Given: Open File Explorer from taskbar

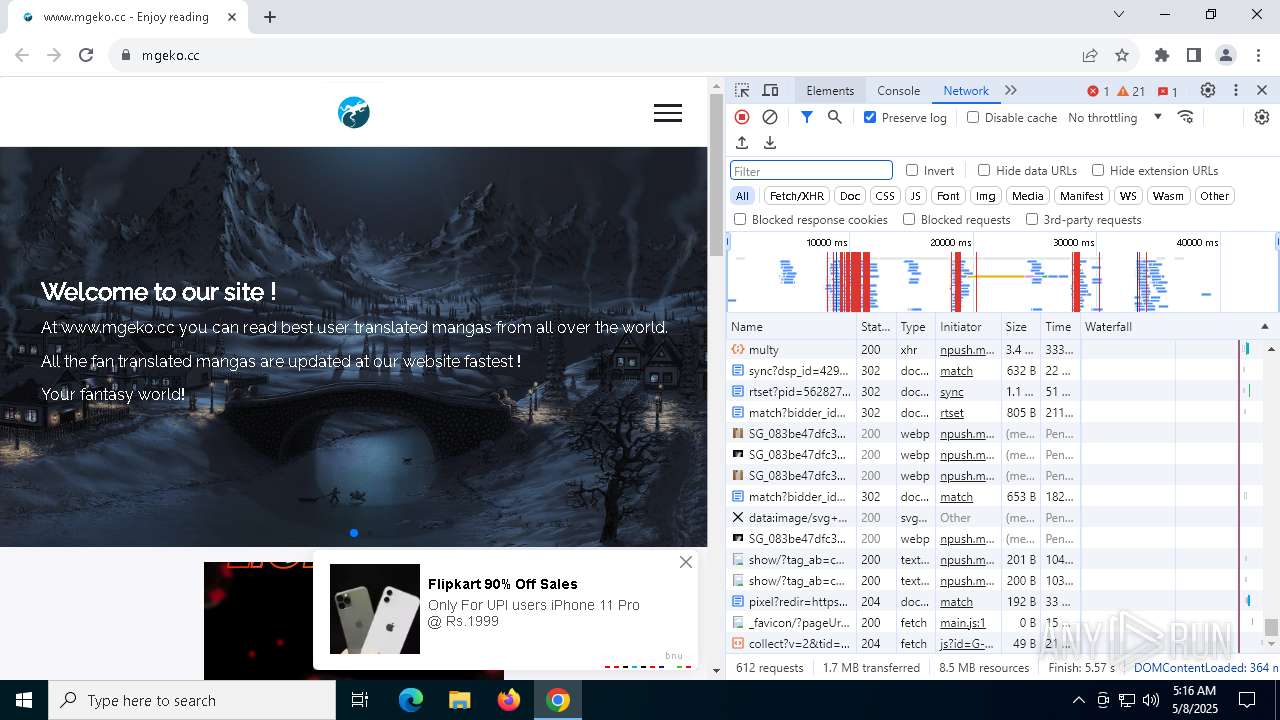Looking at the screenshot, I should 459,700.
